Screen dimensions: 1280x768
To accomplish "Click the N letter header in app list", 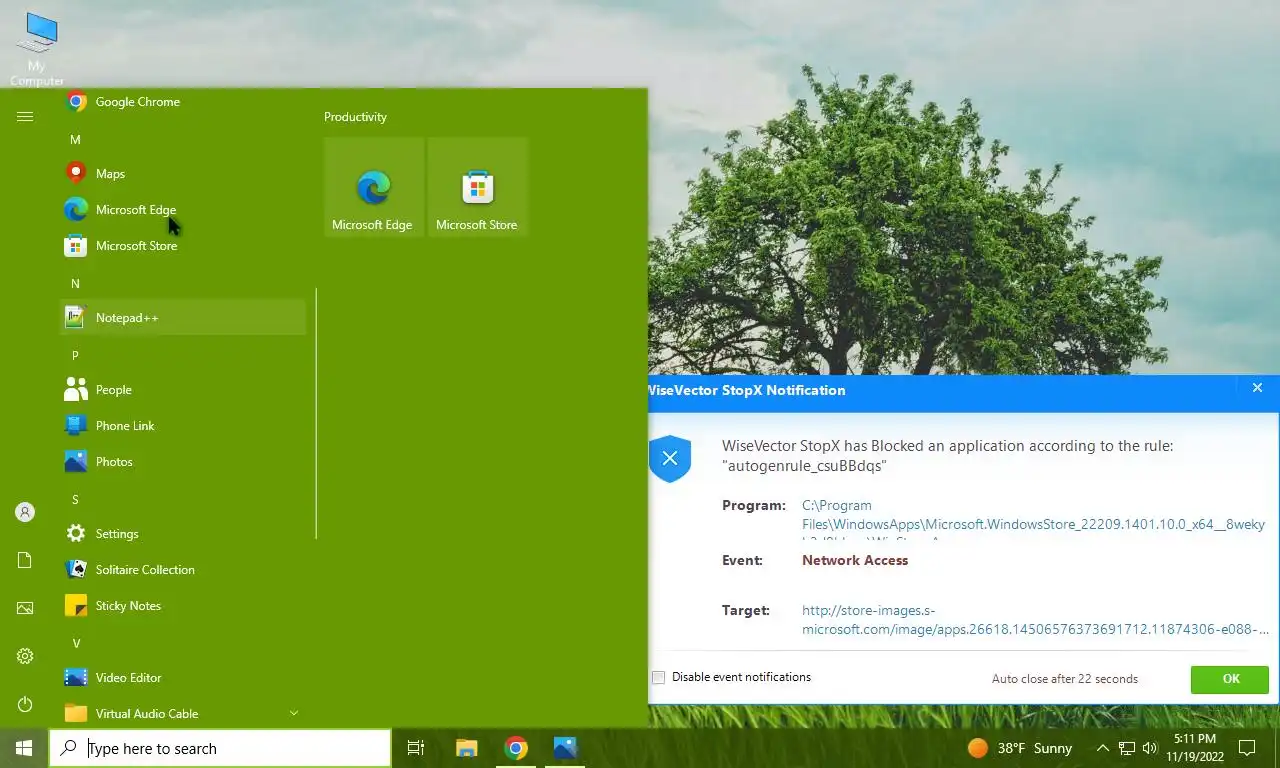I will point(75,284).
